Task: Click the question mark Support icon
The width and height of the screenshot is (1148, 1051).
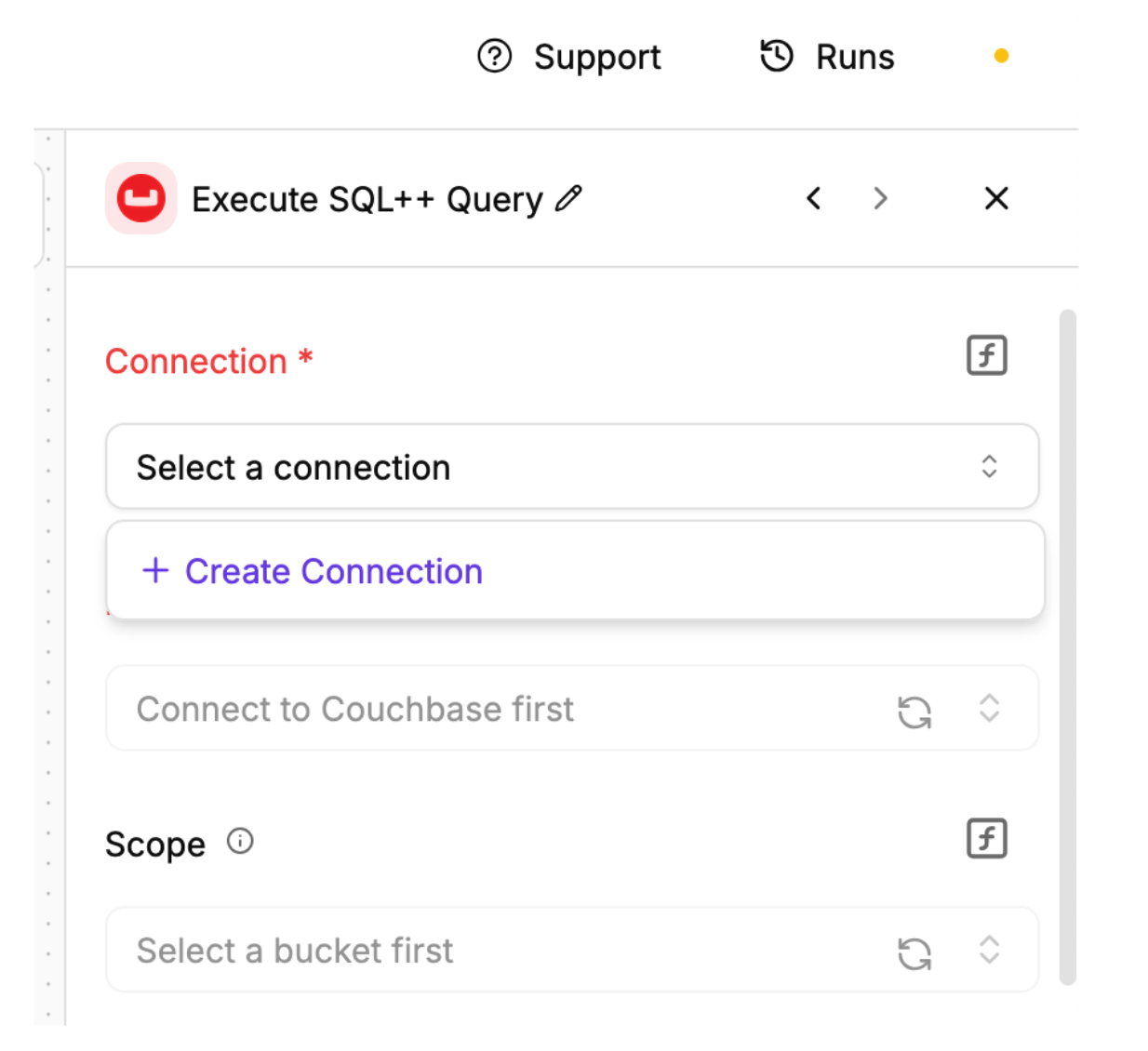Action: [494, 56]
